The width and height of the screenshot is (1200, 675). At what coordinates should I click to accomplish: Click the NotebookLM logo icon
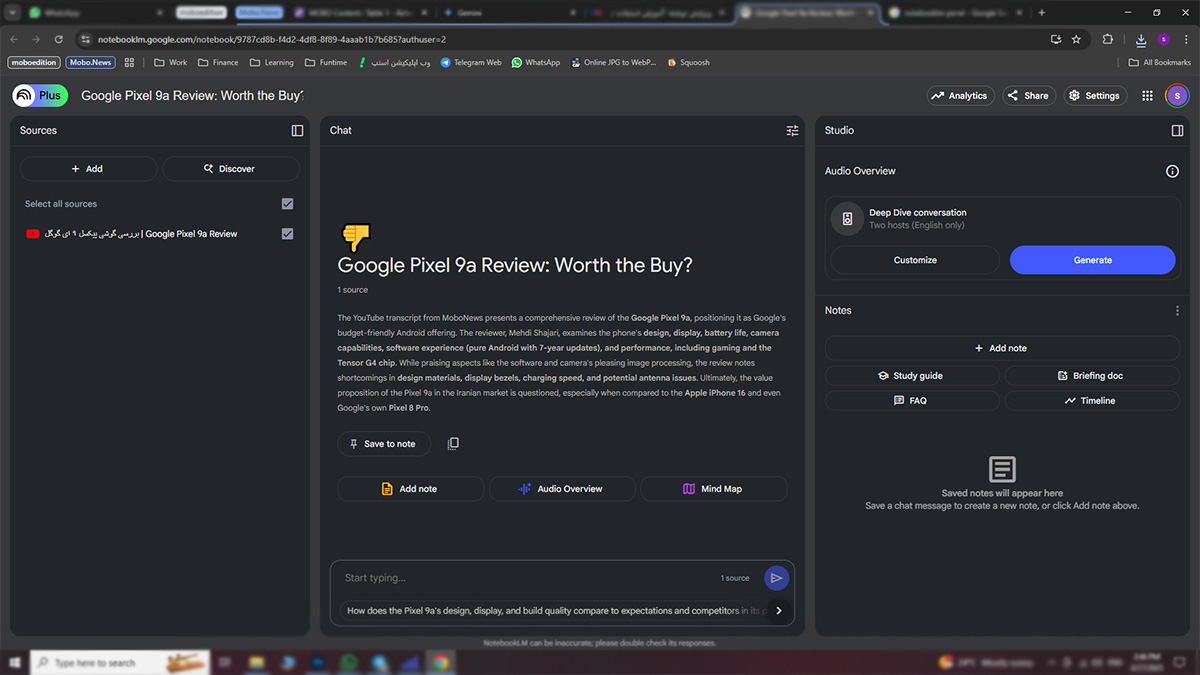(x=23, y=96)
